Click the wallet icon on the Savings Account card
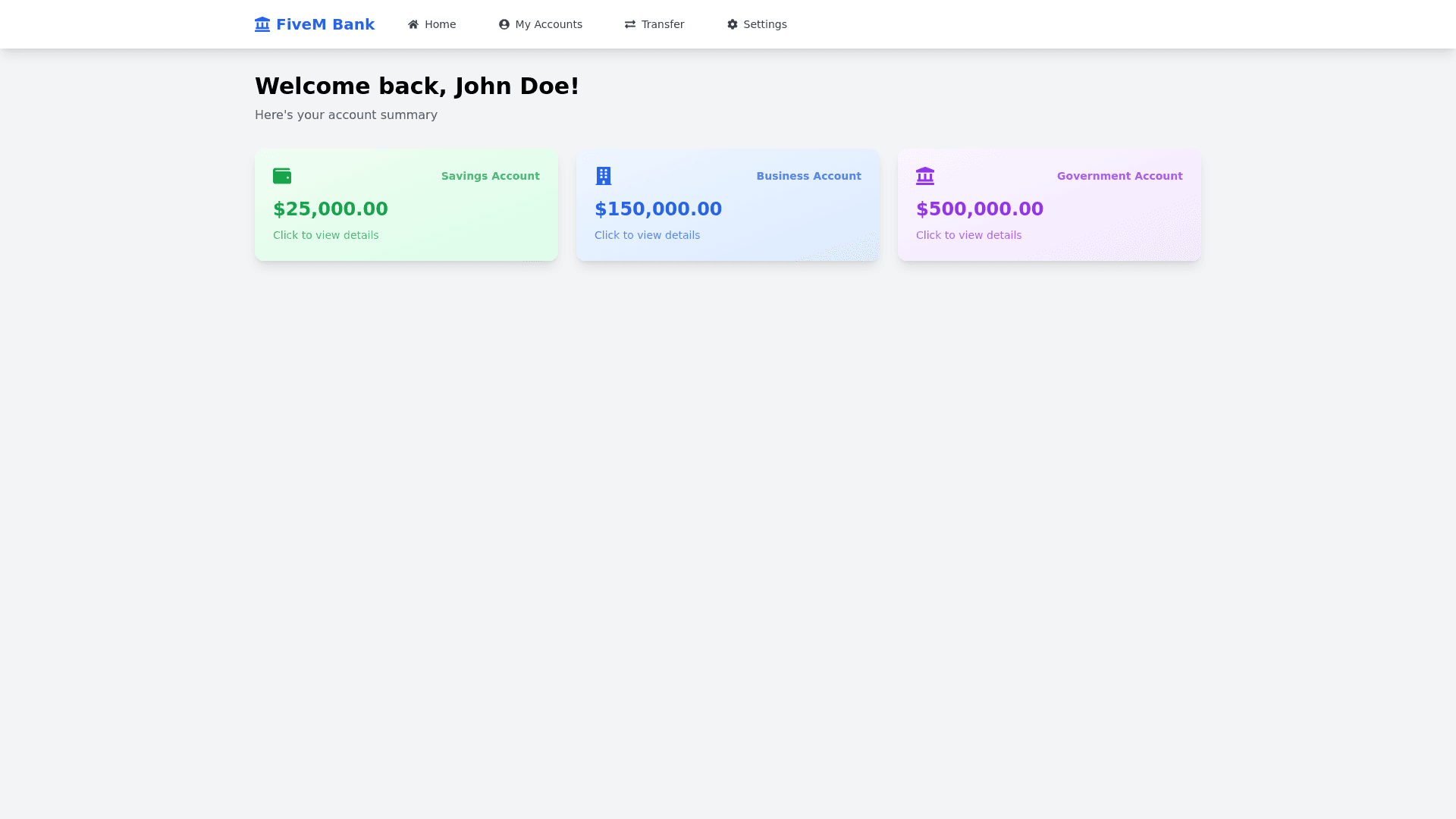This screenshot has height=819, width=1456. 282,175
